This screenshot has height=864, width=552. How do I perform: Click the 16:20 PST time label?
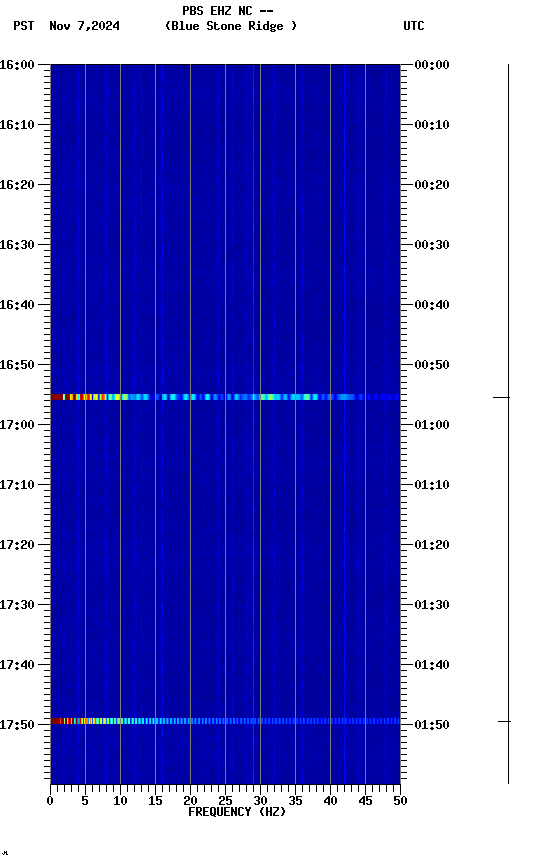[17, 185]
